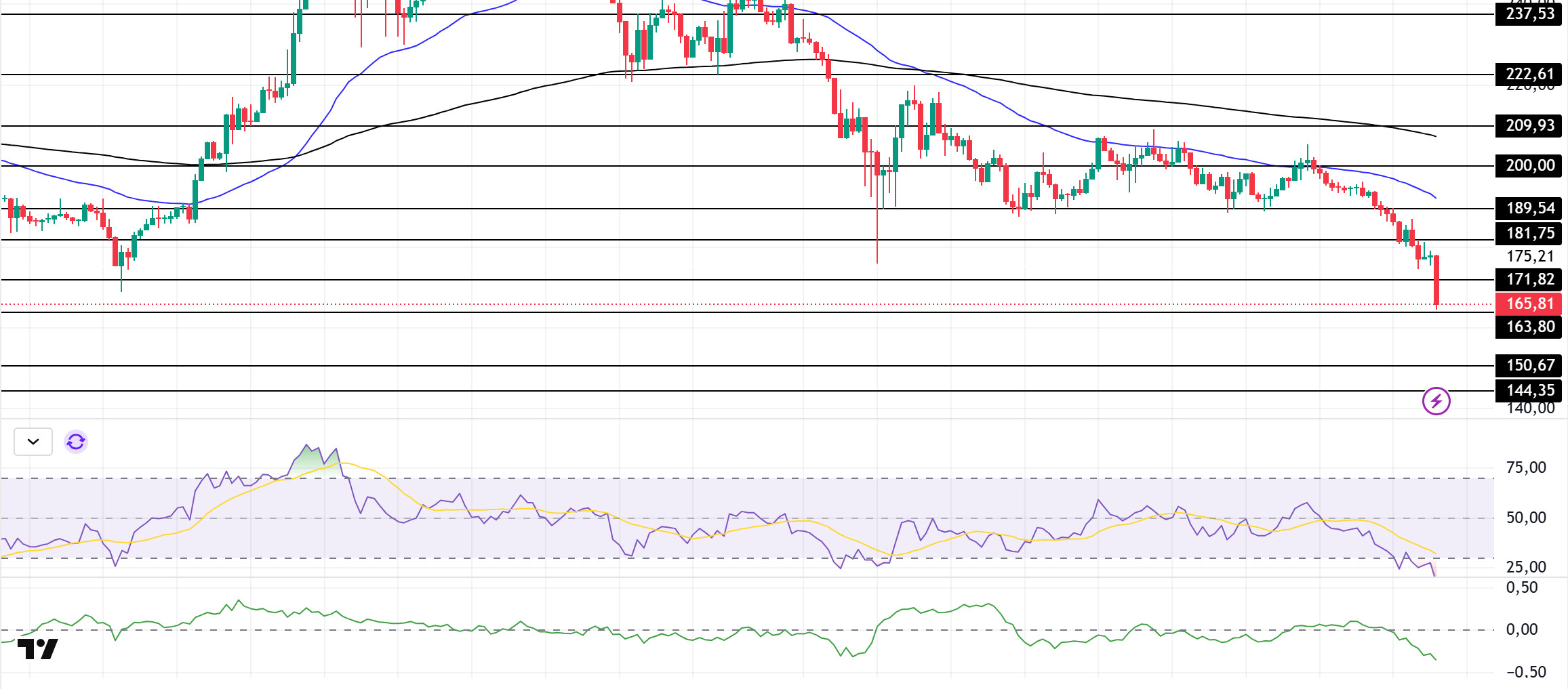Viewport: 1568px width, 689px height.
Task: Expand the indicator pane chevron dropdown
Action: pyautogui.click(x=33, y=442)
